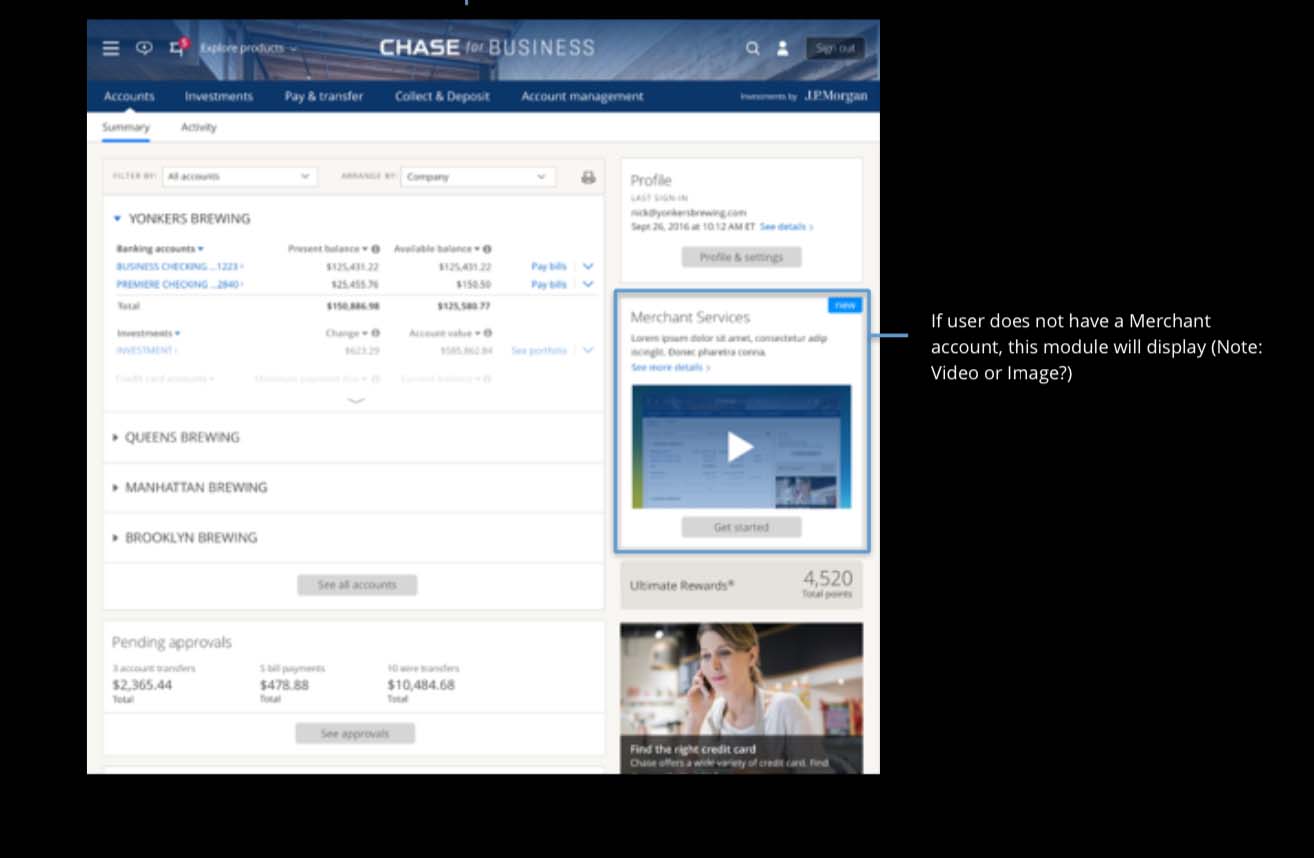Expand options chevron for Investment row
The image size is (1314, 858).
[x=588, y=351]
